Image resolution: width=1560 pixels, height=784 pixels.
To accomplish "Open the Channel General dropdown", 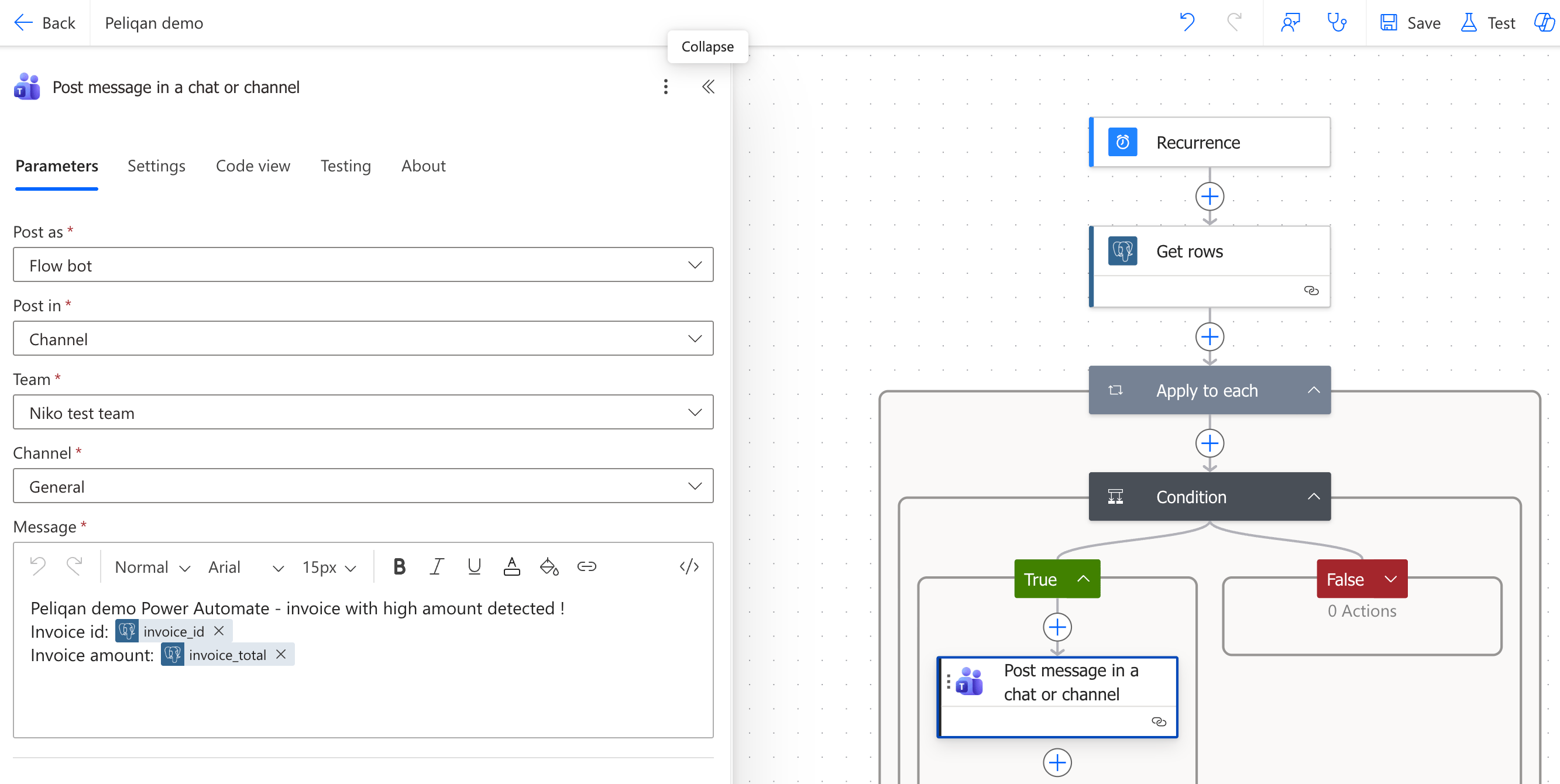I will point(363,486).
